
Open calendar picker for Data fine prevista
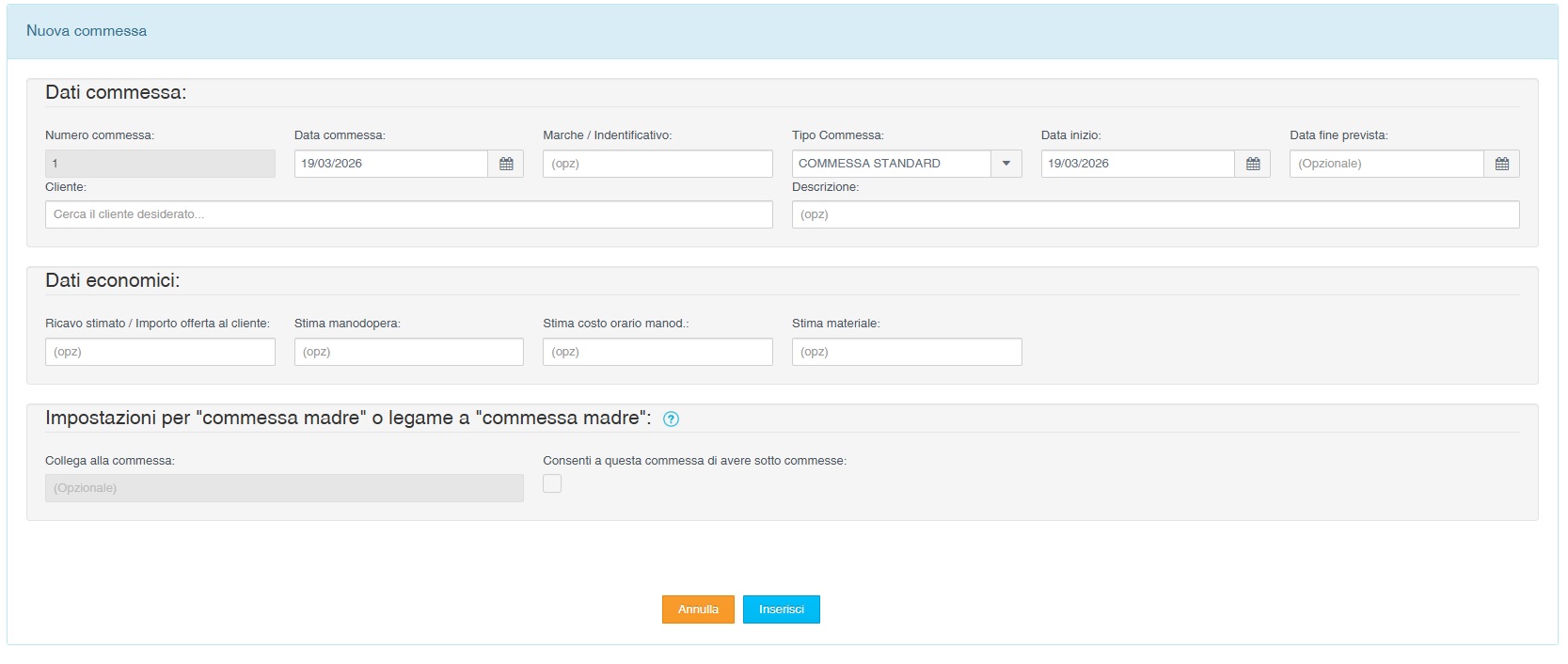click(x=1501, y=164)
